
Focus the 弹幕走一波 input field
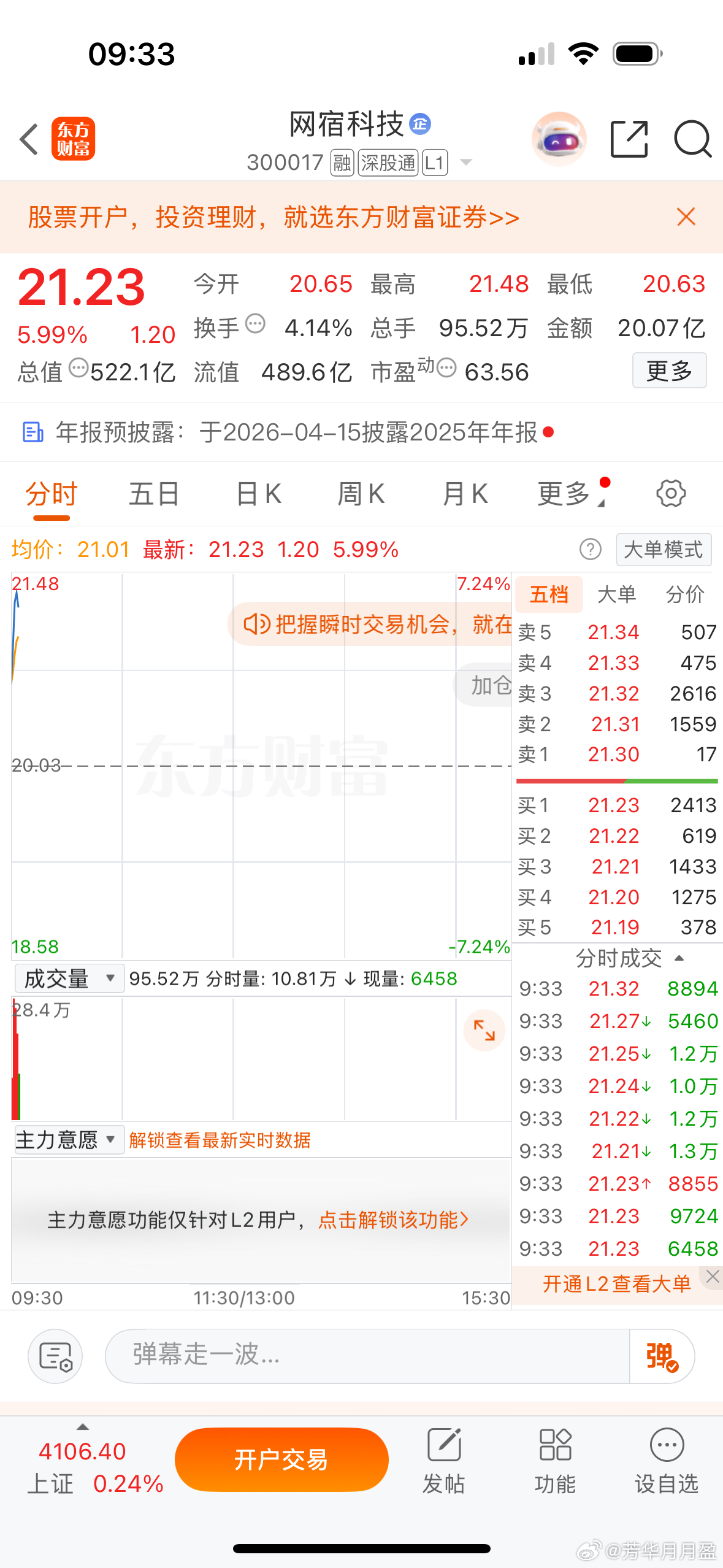368,1356
